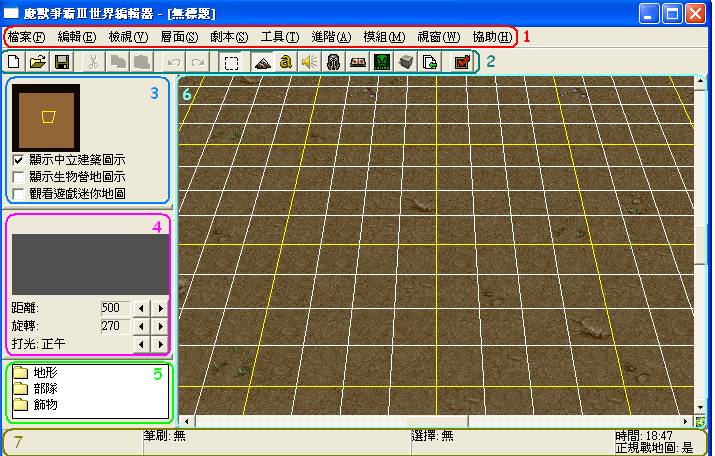This screenshot has height=456, width=715.
Task: Click the Redo arrow icon
Action: [x=197, y=62]
